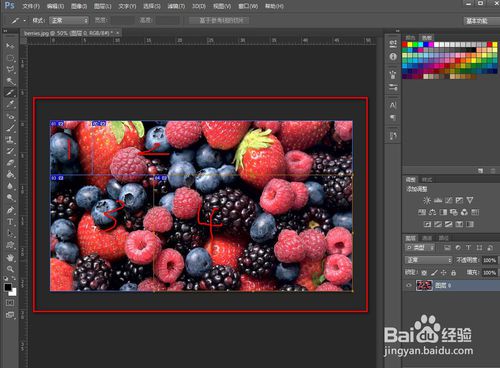The image size is (500, 368).
Task: Toggle lock image pixels brush icon
Action: click(x=434, y=273)
